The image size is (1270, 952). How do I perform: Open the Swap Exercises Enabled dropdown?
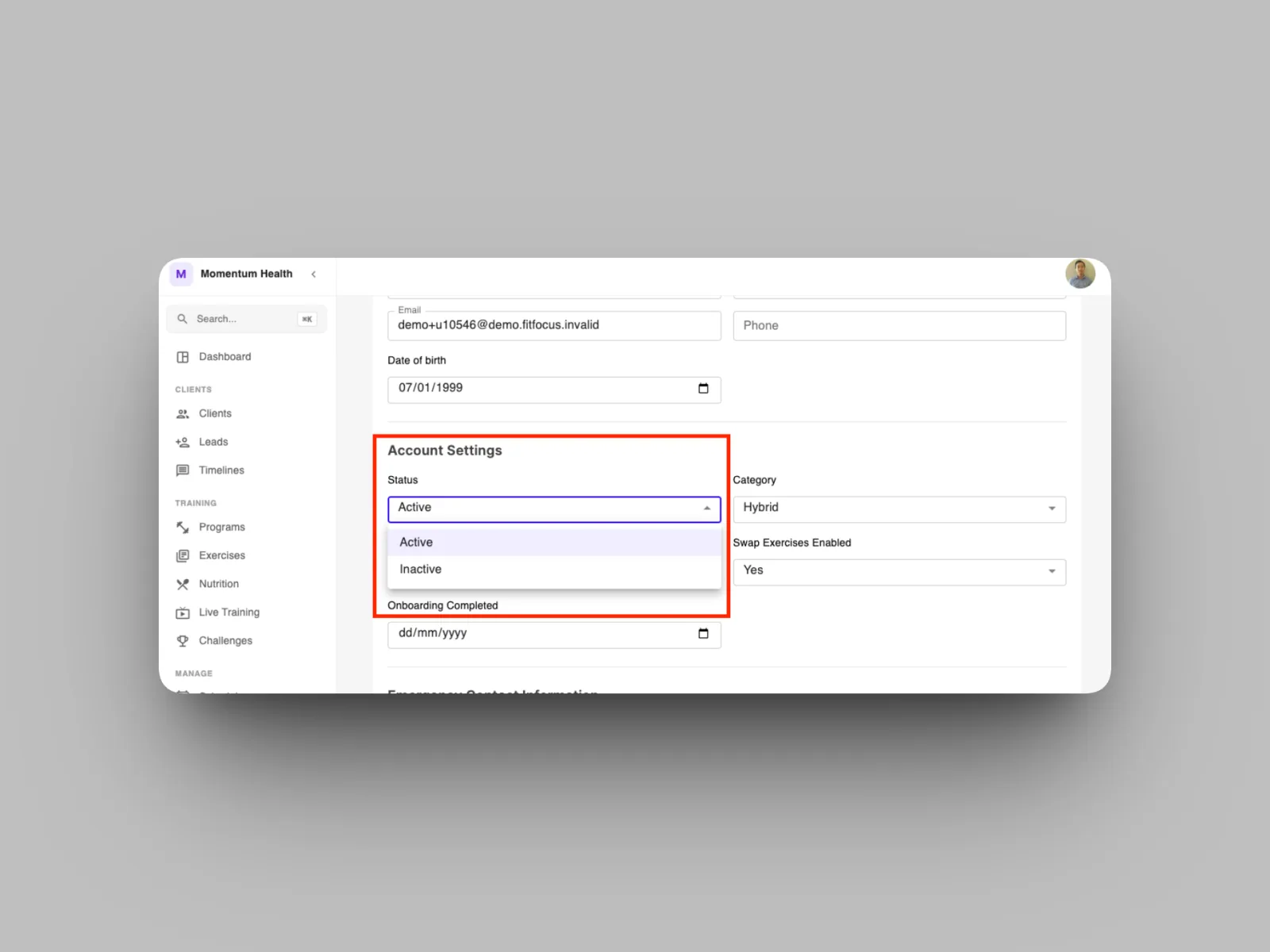899,572
